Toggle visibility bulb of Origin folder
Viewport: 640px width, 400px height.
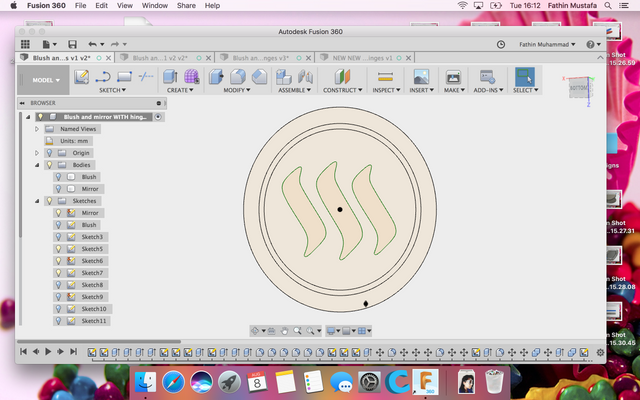click(x=49, y=153)
